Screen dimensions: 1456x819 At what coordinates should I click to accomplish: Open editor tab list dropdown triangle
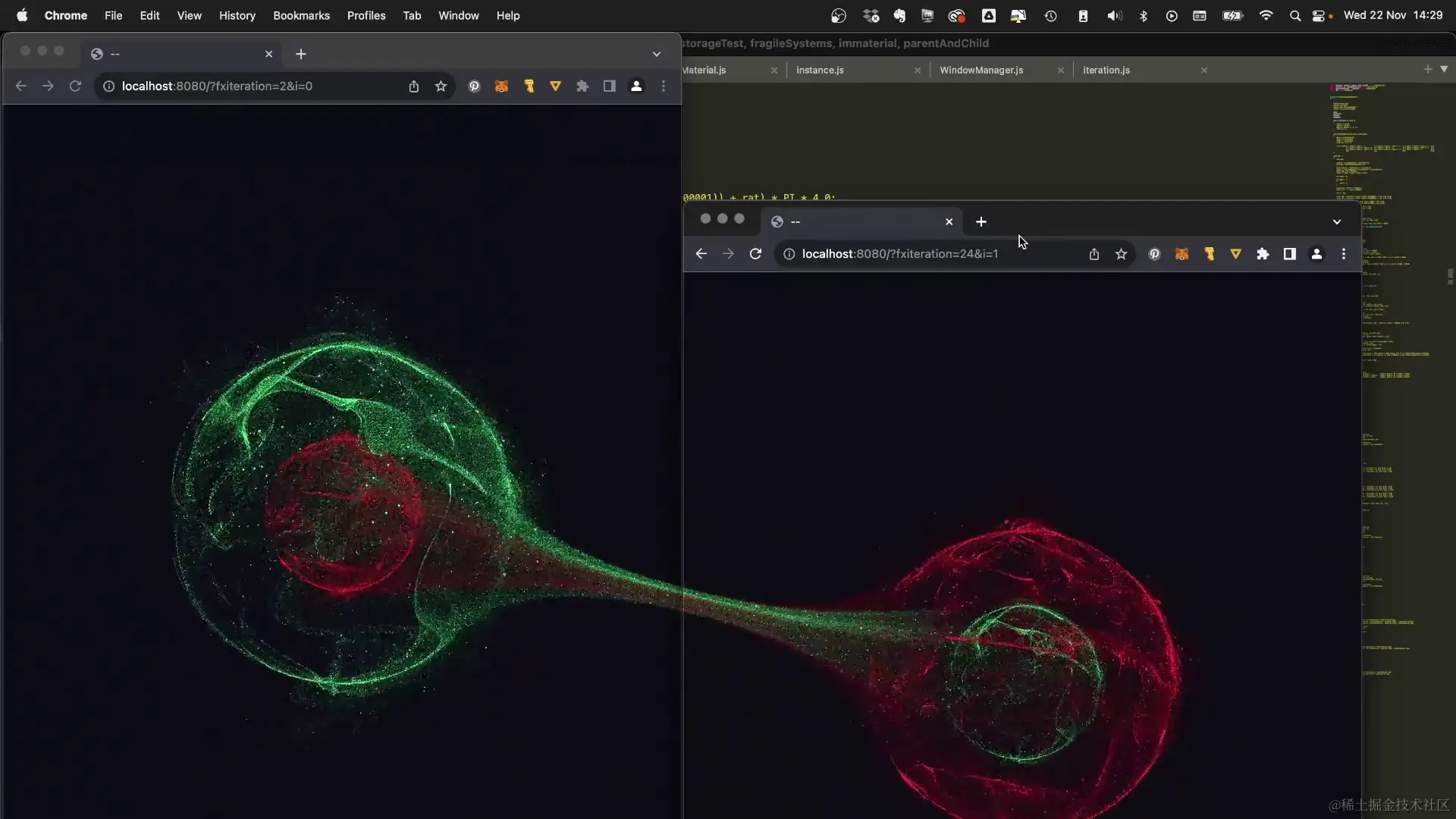(x=1444, y=69)
